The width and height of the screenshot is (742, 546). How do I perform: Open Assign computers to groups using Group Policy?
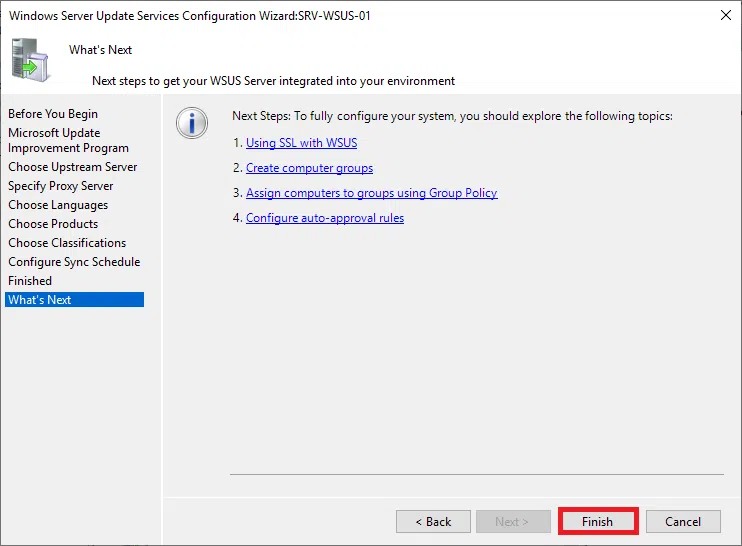click(x=371, y=193)
